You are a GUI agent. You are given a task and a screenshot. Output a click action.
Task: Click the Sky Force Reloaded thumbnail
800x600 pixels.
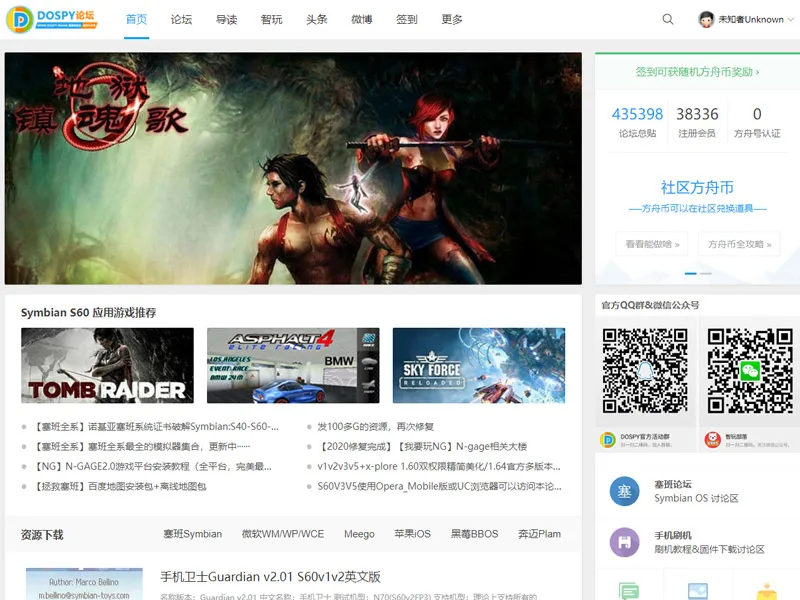[x=479, y=365]
